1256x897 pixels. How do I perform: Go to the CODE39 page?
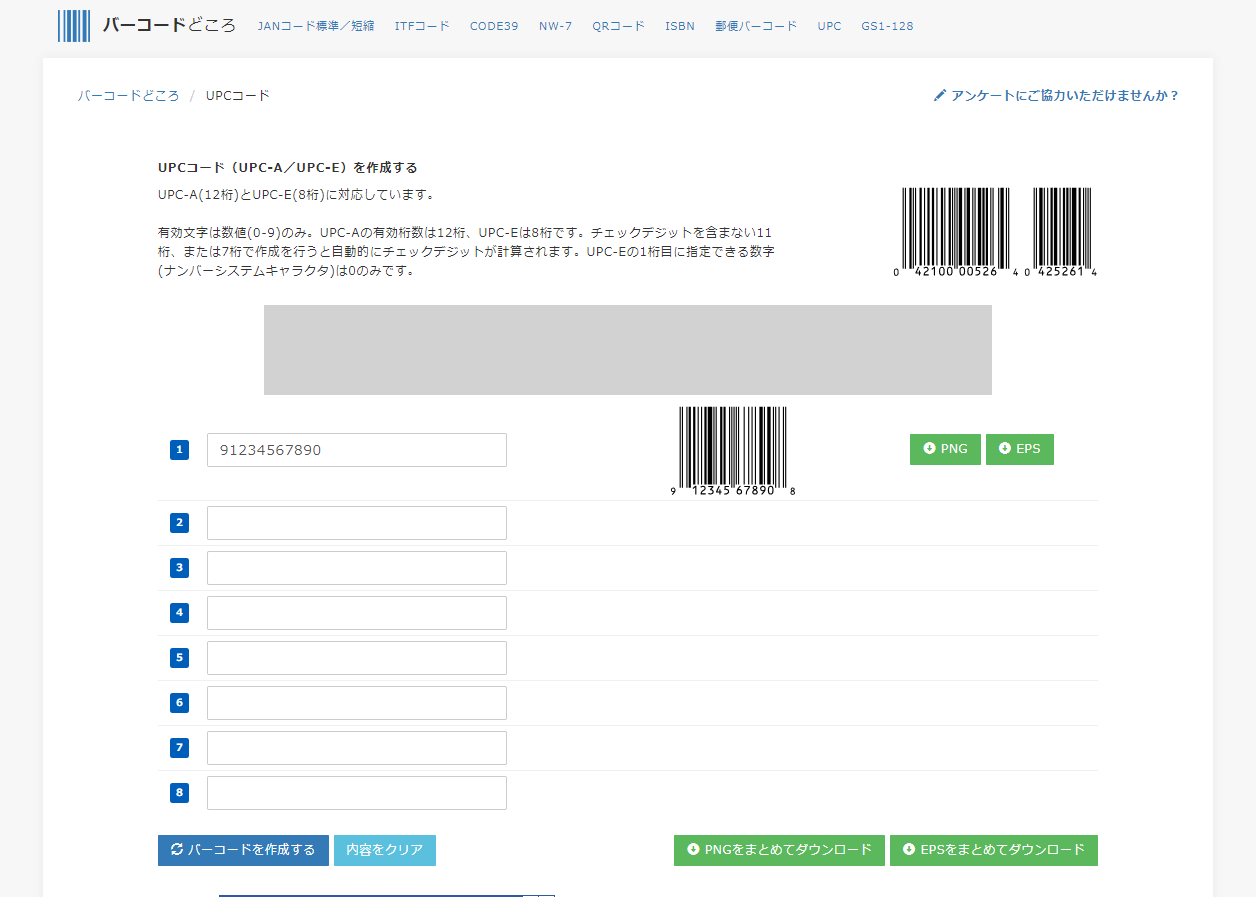494,26
